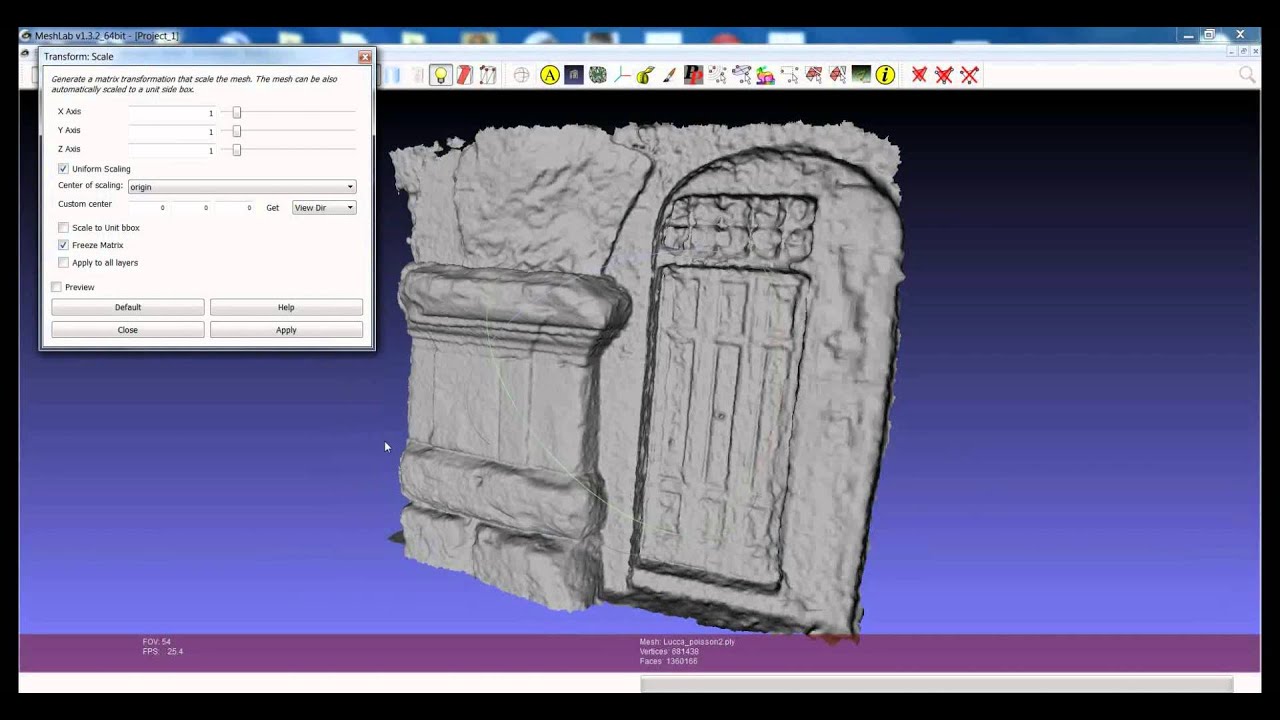Open the yellow info 'i' tool
This screenshot has width=1280, height=720.
(885, 75)
